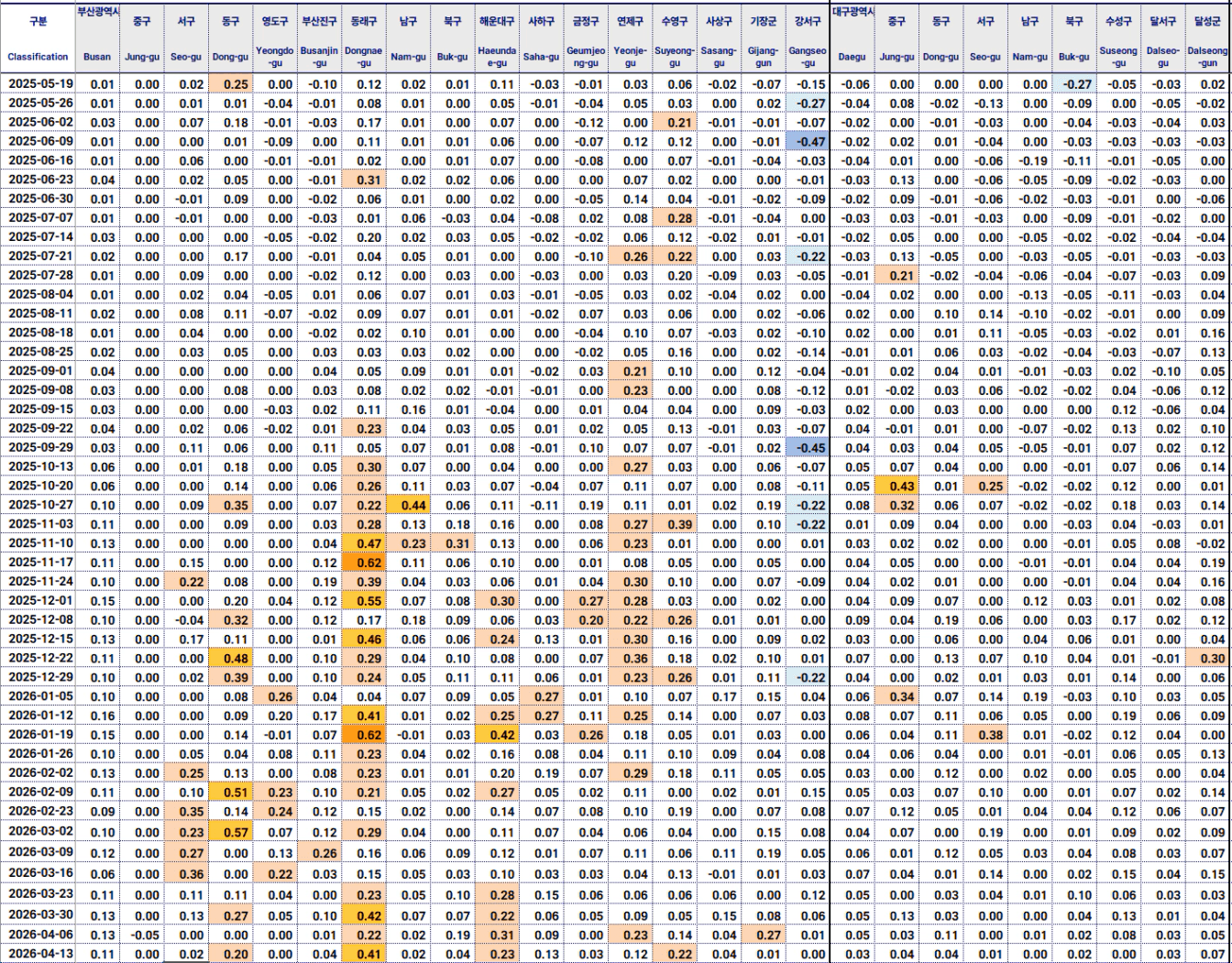
Task: Click the Daegu column header
Action: (x=852, y=57)
